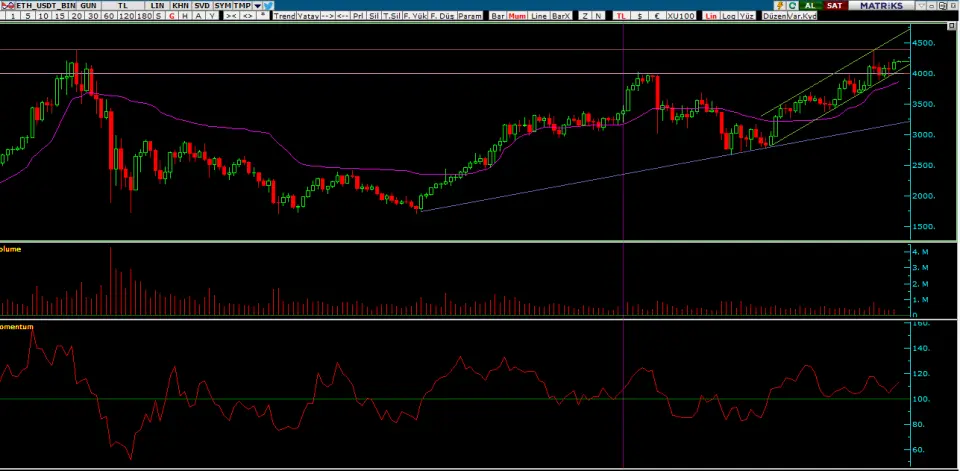
Task: Click the expand arrows <> icon
Action: coord(248,17)
